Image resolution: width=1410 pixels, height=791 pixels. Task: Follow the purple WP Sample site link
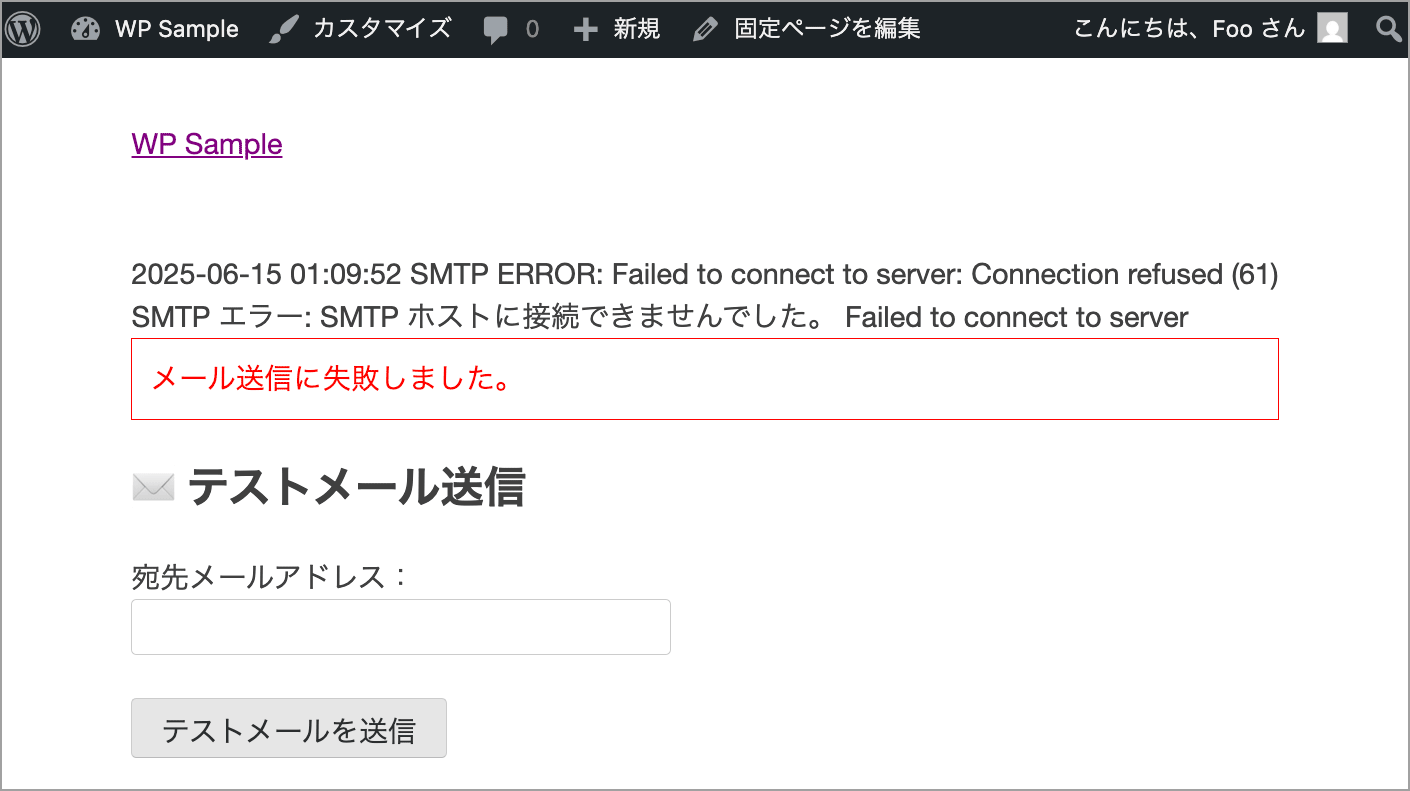click(x=207, y=144)
